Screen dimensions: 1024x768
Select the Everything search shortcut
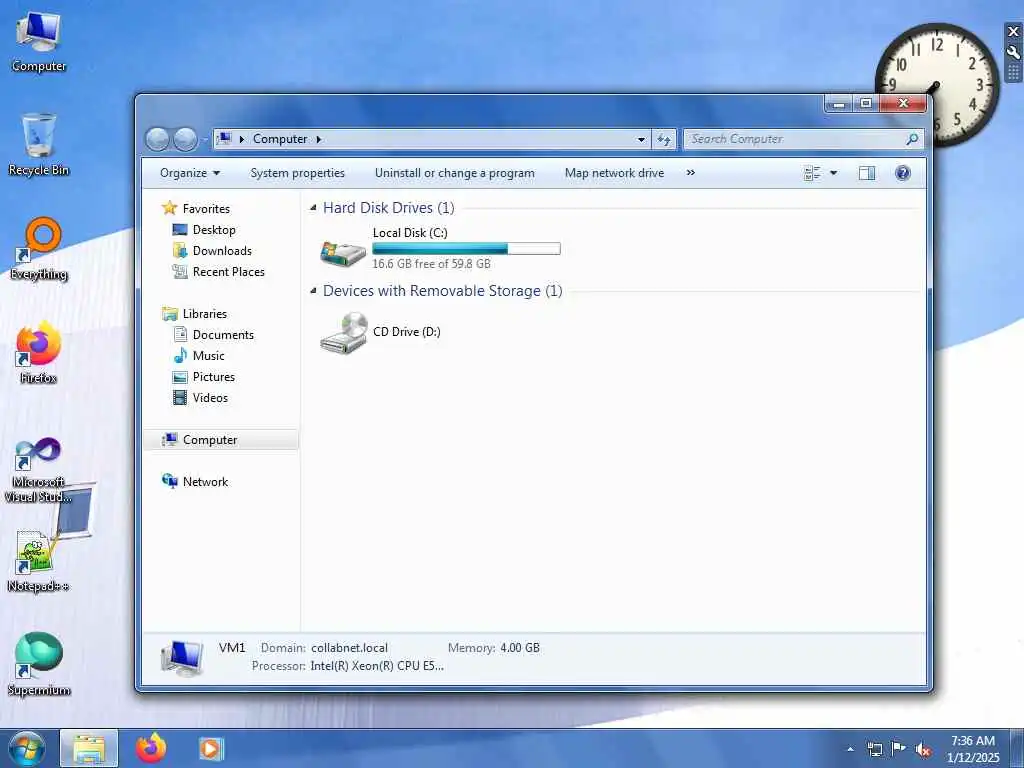(x=39, y=249)
